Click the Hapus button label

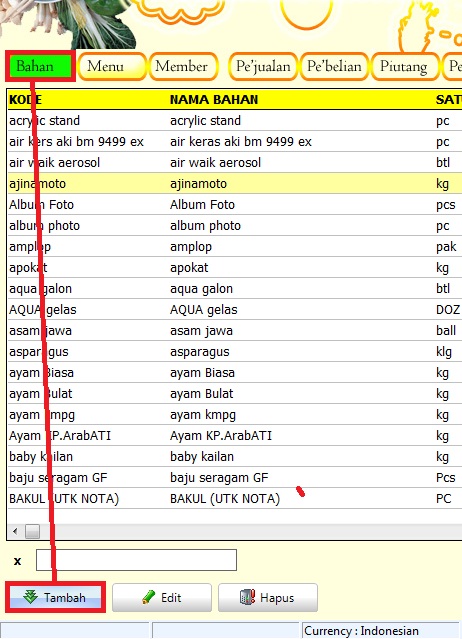[277, 598]
